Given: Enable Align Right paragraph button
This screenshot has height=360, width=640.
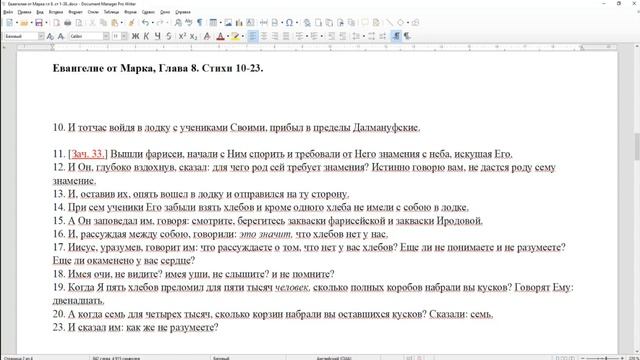Looking at the screenshot, I should (275, 36).
